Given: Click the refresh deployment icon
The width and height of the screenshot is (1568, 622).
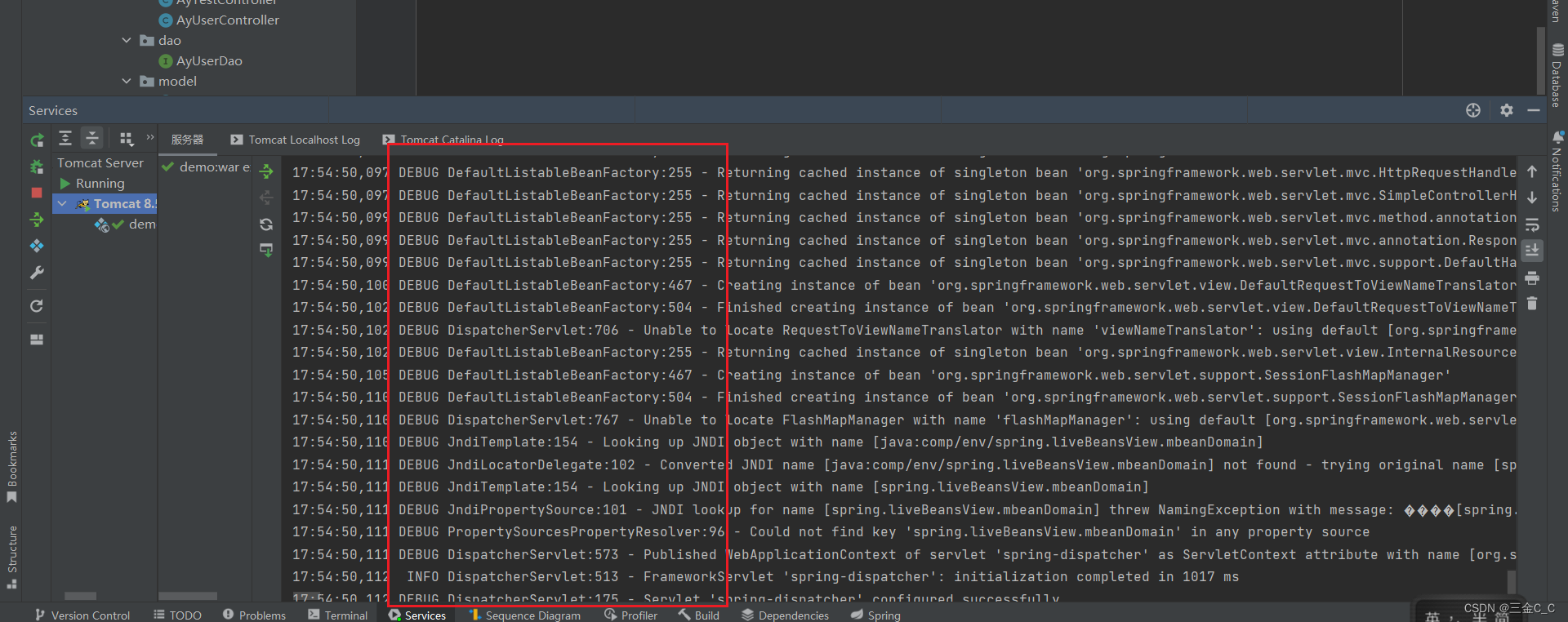Looking at the screenshot, I should (x=266, y=224).
